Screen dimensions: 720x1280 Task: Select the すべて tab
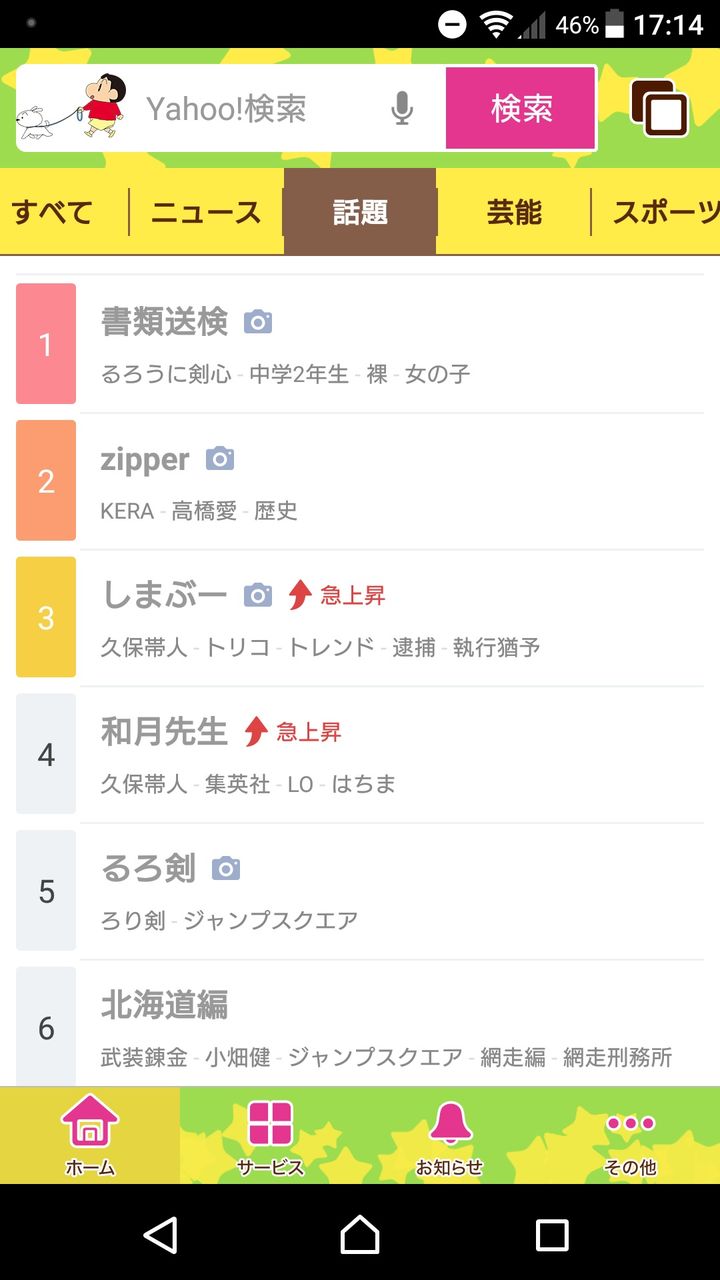tap(53, 212)
